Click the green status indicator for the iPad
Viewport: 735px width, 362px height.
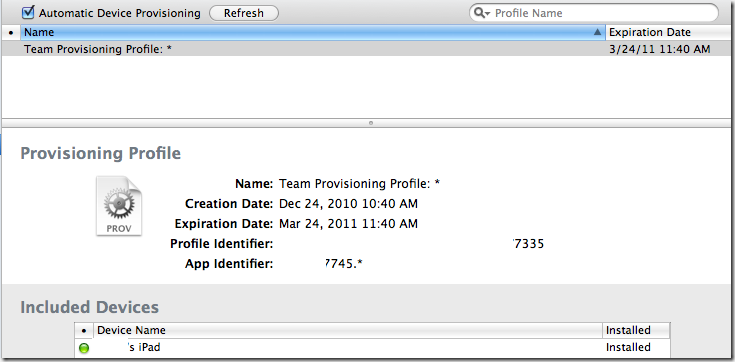click(84, 348)
